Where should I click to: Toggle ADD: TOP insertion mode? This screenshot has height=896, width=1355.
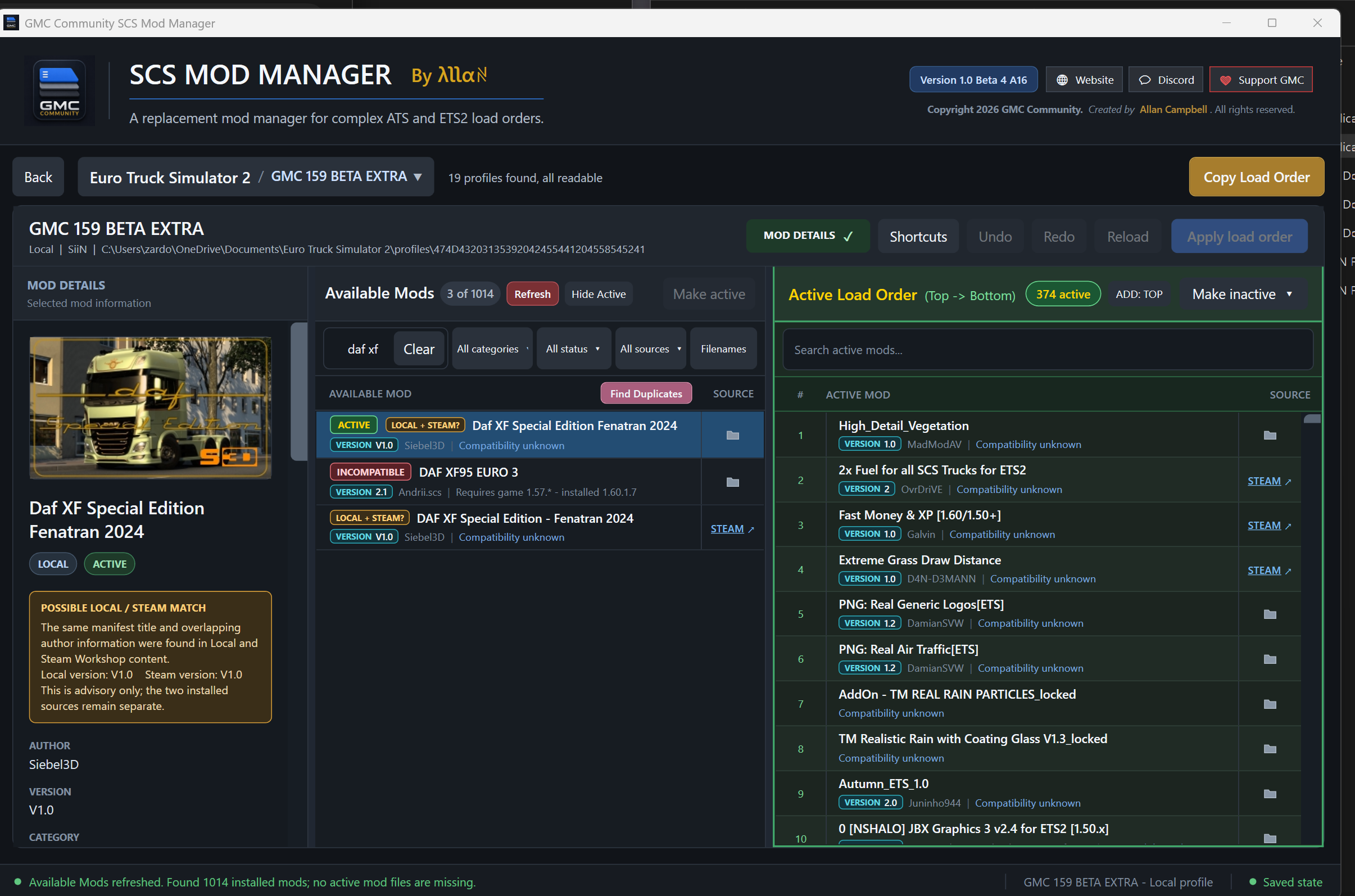(x=1139, y=295)
